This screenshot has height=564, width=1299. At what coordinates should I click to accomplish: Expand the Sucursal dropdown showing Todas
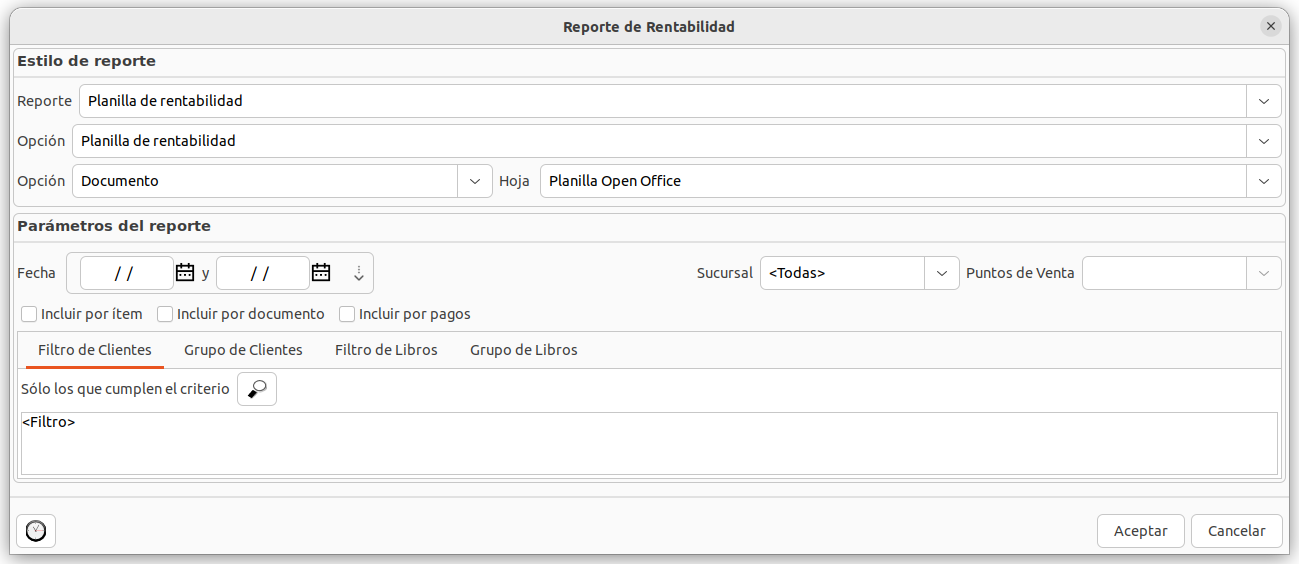[941, 273]
